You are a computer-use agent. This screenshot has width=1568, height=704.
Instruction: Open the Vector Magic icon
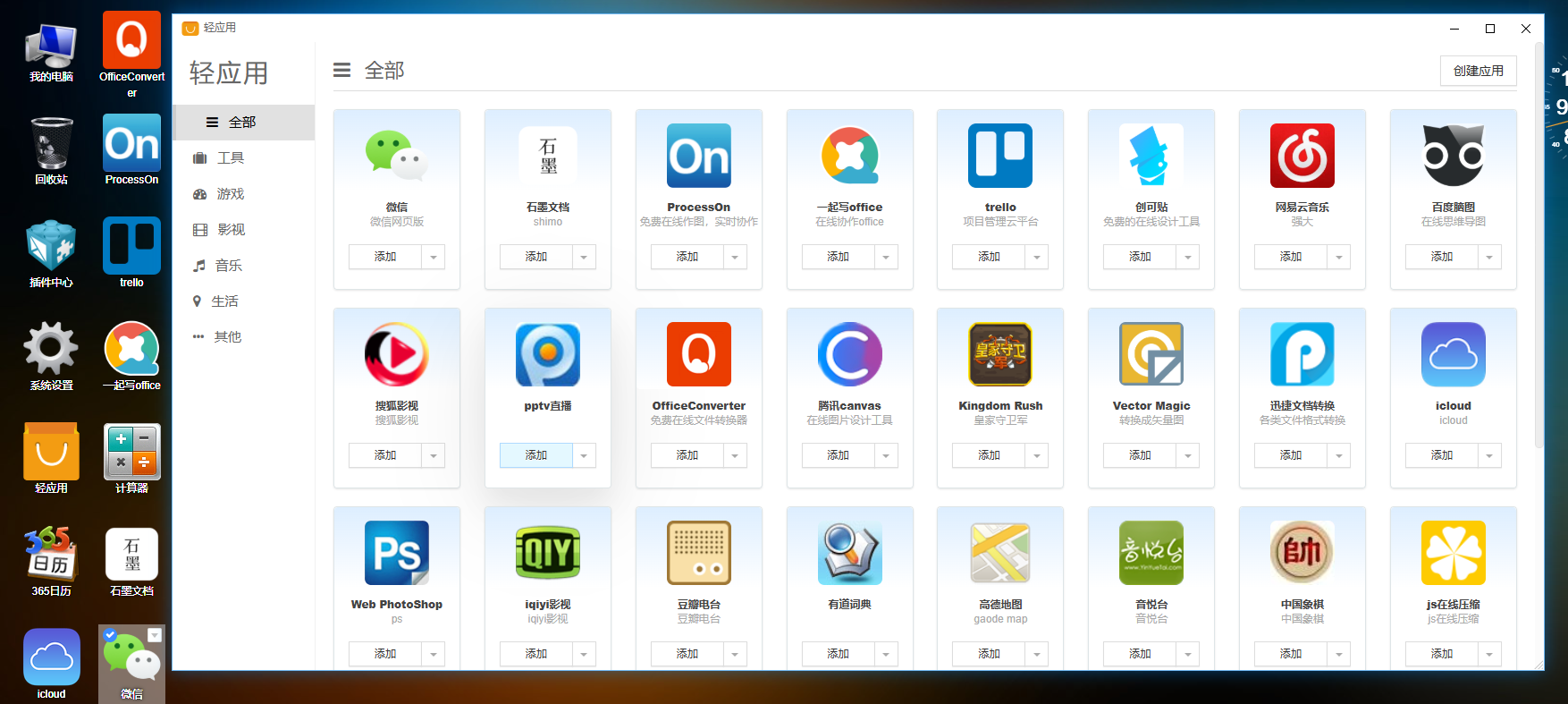1151,354
